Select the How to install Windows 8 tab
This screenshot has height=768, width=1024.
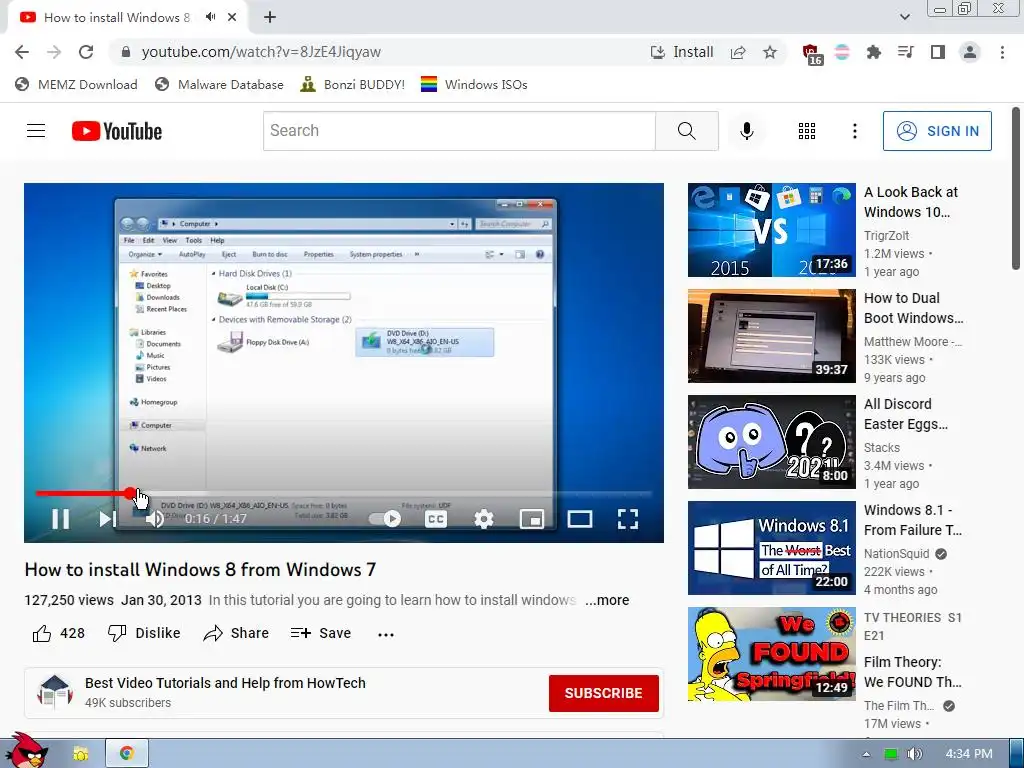(116, 18)
